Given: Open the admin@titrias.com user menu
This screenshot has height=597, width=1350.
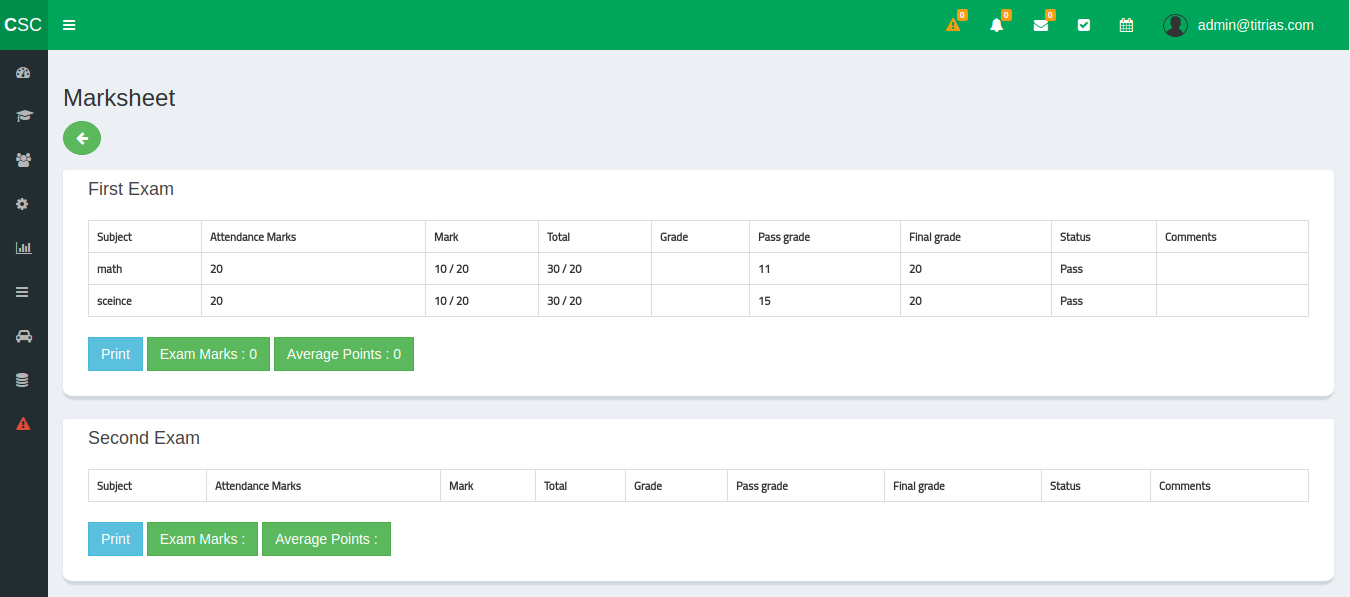Looking at the screenshot, I should 1238,25.
